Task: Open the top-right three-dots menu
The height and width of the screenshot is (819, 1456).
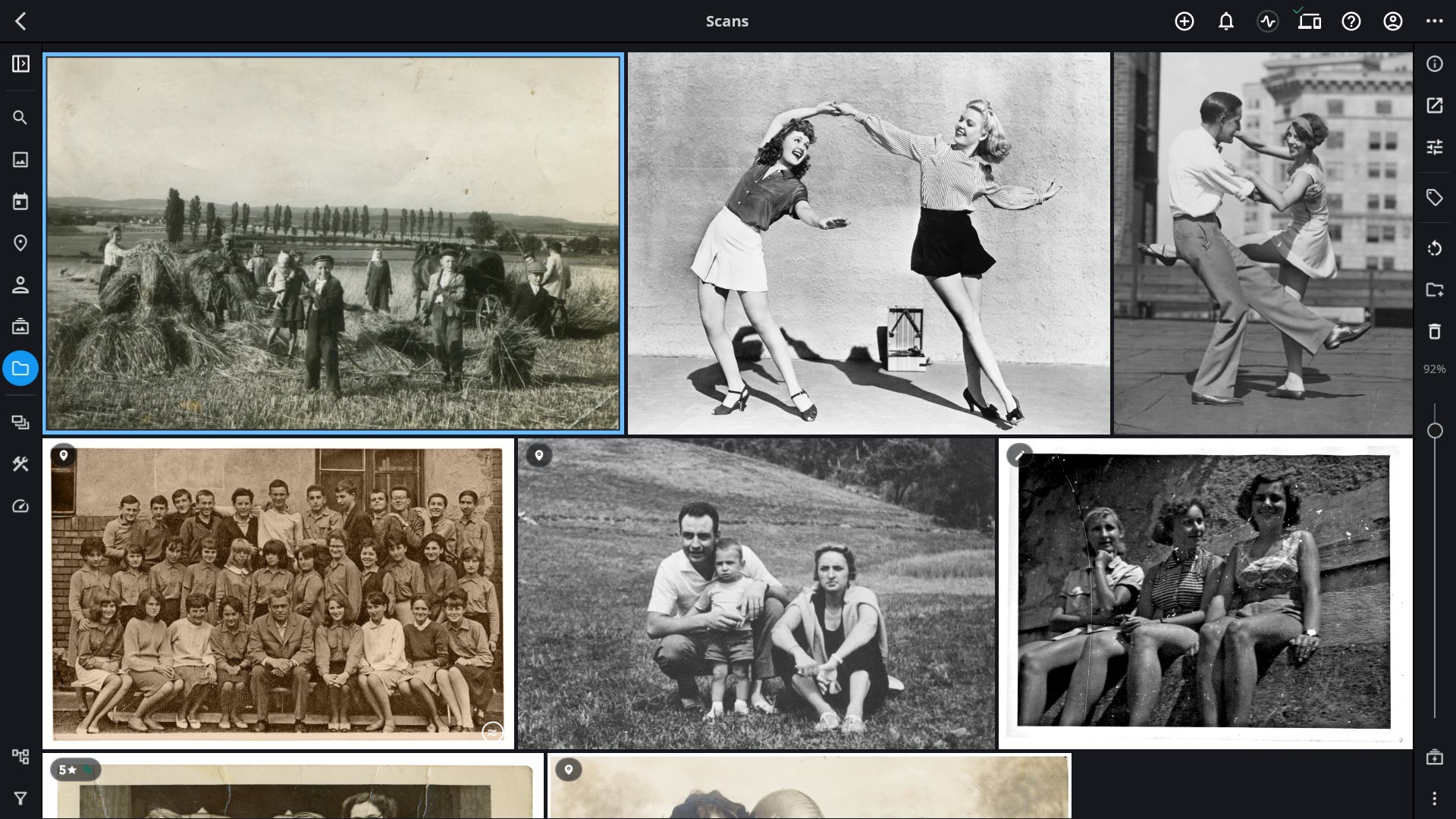Action: coord(1435,21)
